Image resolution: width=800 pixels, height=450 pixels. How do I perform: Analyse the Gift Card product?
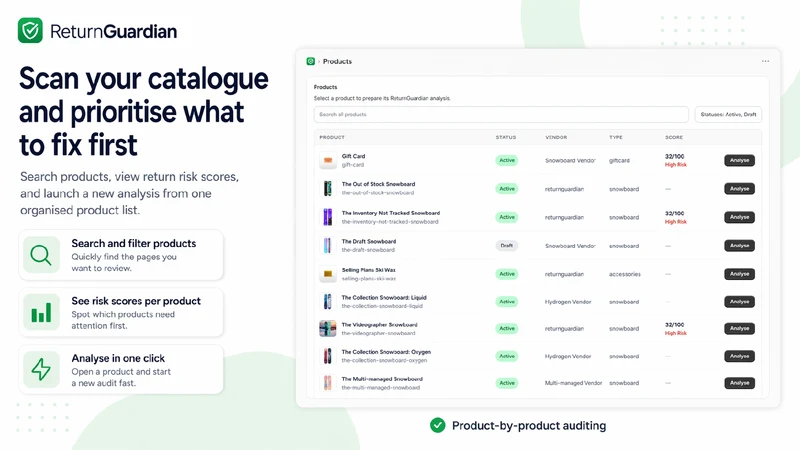(x=739, y=160)
